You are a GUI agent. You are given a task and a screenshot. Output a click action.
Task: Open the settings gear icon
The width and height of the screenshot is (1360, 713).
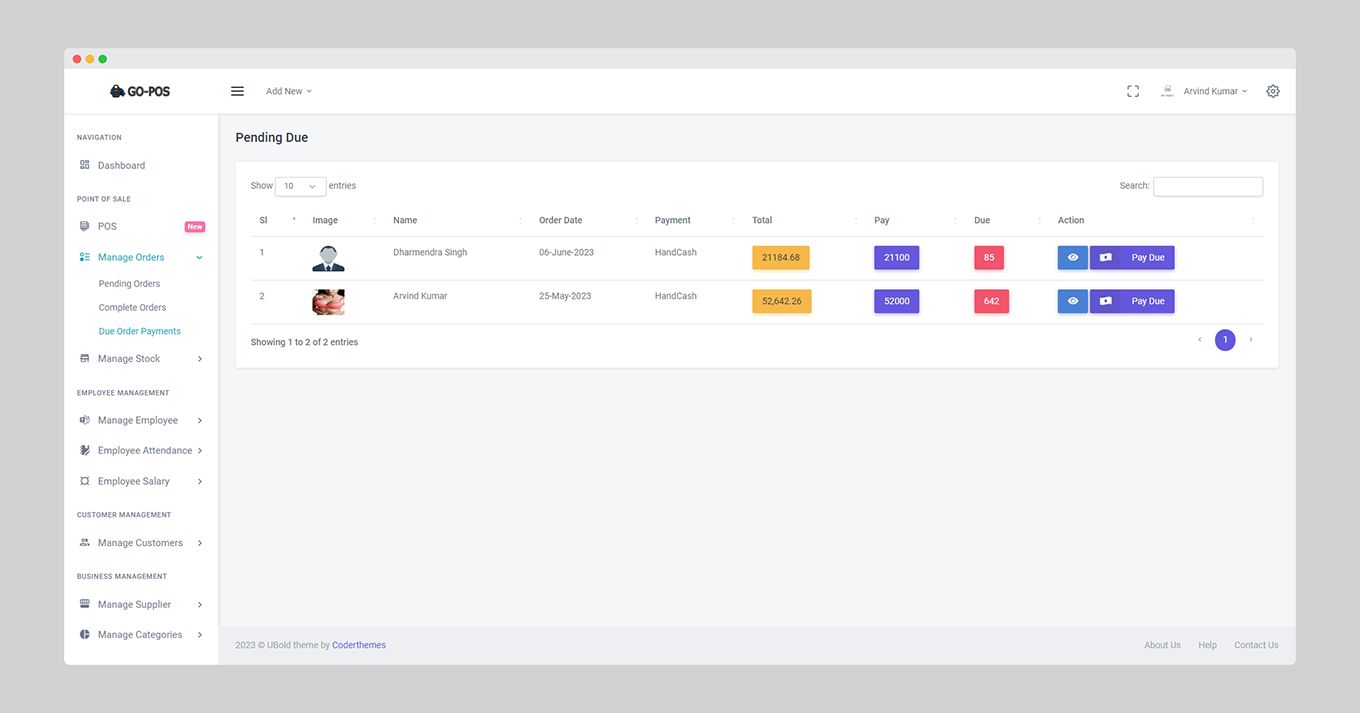[1273, 91]
